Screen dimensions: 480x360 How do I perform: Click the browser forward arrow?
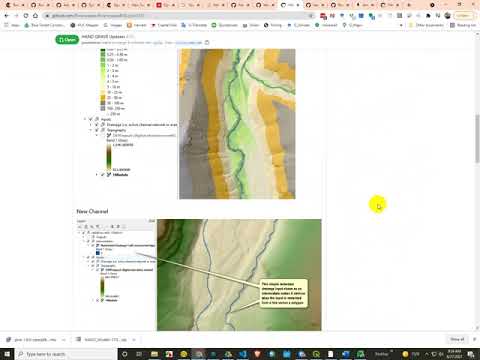[16, 16]
